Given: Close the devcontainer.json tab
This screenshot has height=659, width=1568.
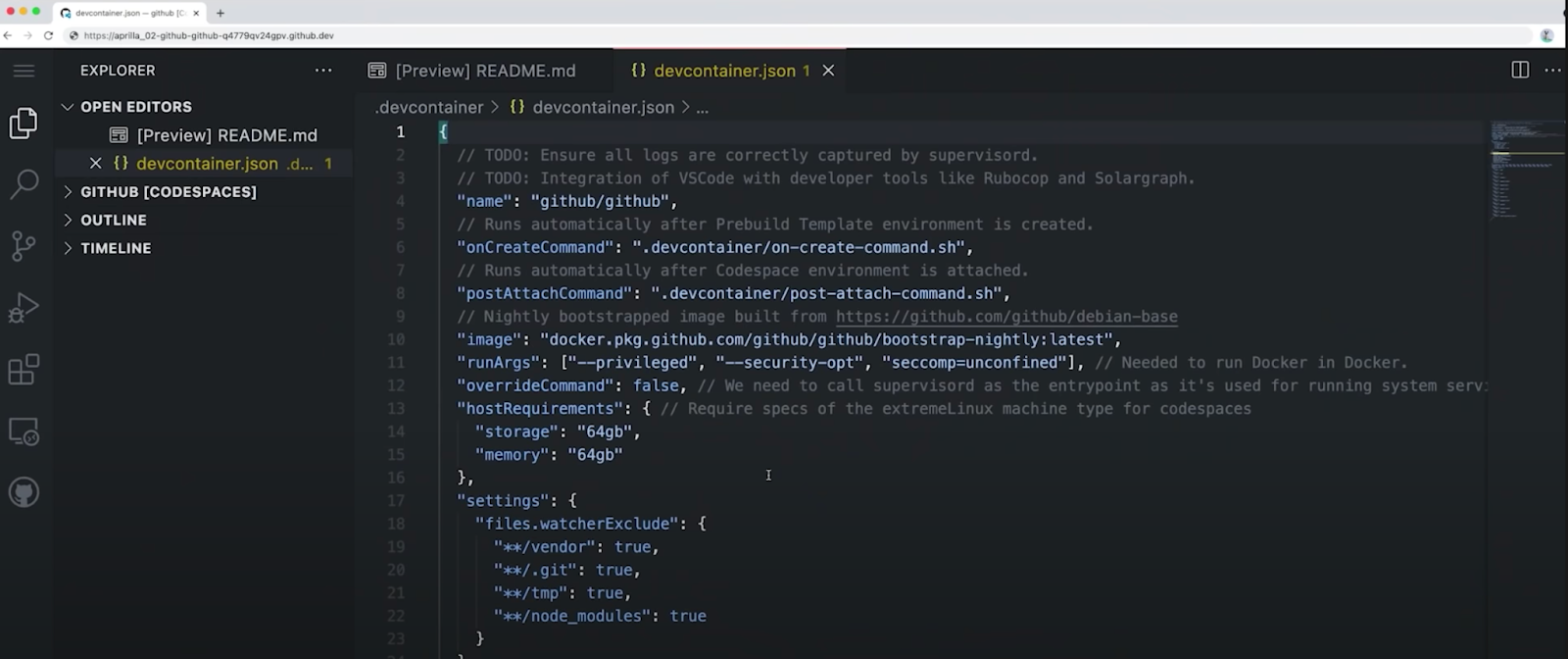Looking at the screenshot, I should pyautogui.click(x=828, y=71).
